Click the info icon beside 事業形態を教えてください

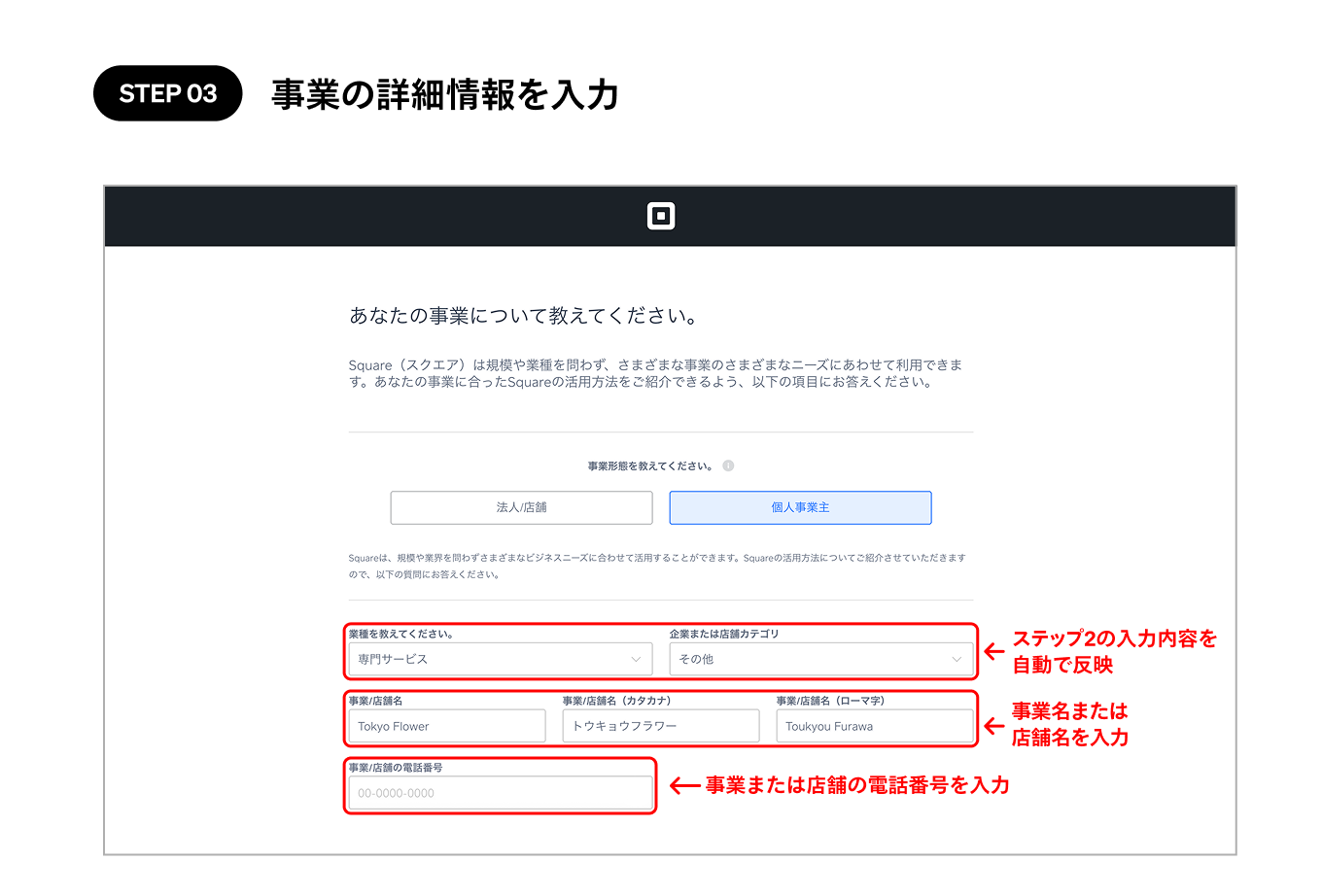(729, 465)
